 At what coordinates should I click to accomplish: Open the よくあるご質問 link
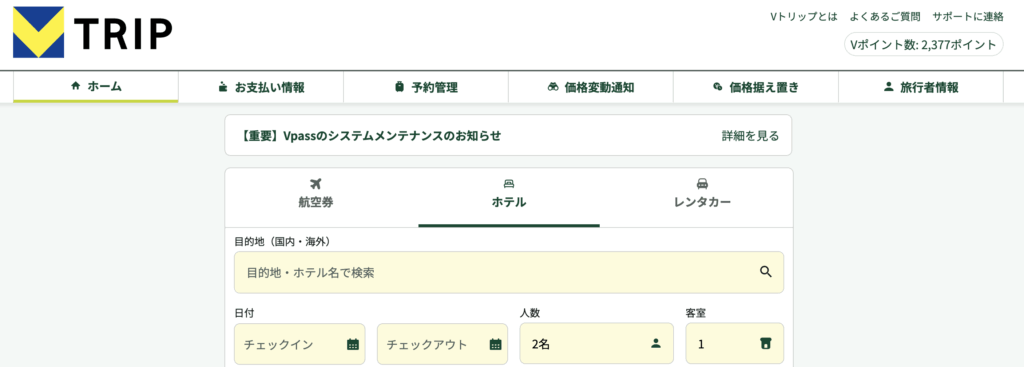point(885,17)
